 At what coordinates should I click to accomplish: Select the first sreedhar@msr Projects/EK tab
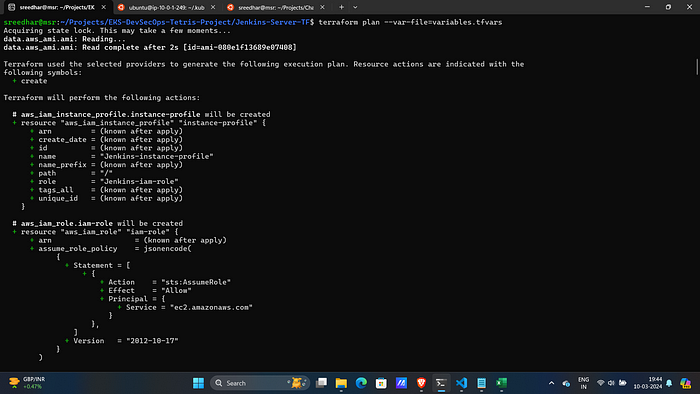click(x=57, y=7)
